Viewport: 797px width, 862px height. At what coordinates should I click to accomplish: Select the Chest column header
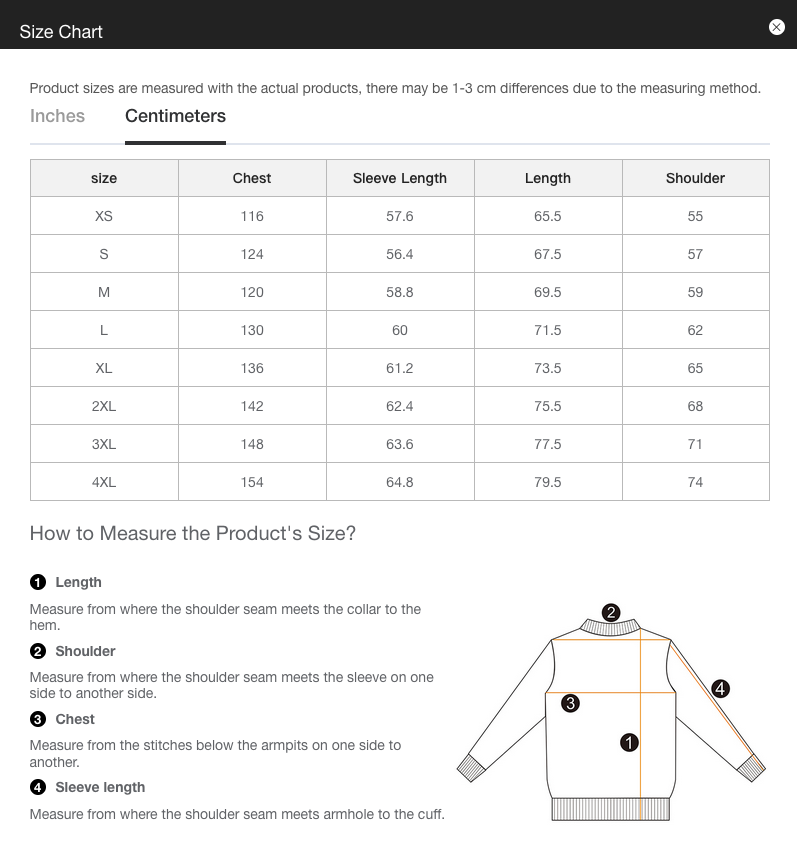tap(251, 178)
